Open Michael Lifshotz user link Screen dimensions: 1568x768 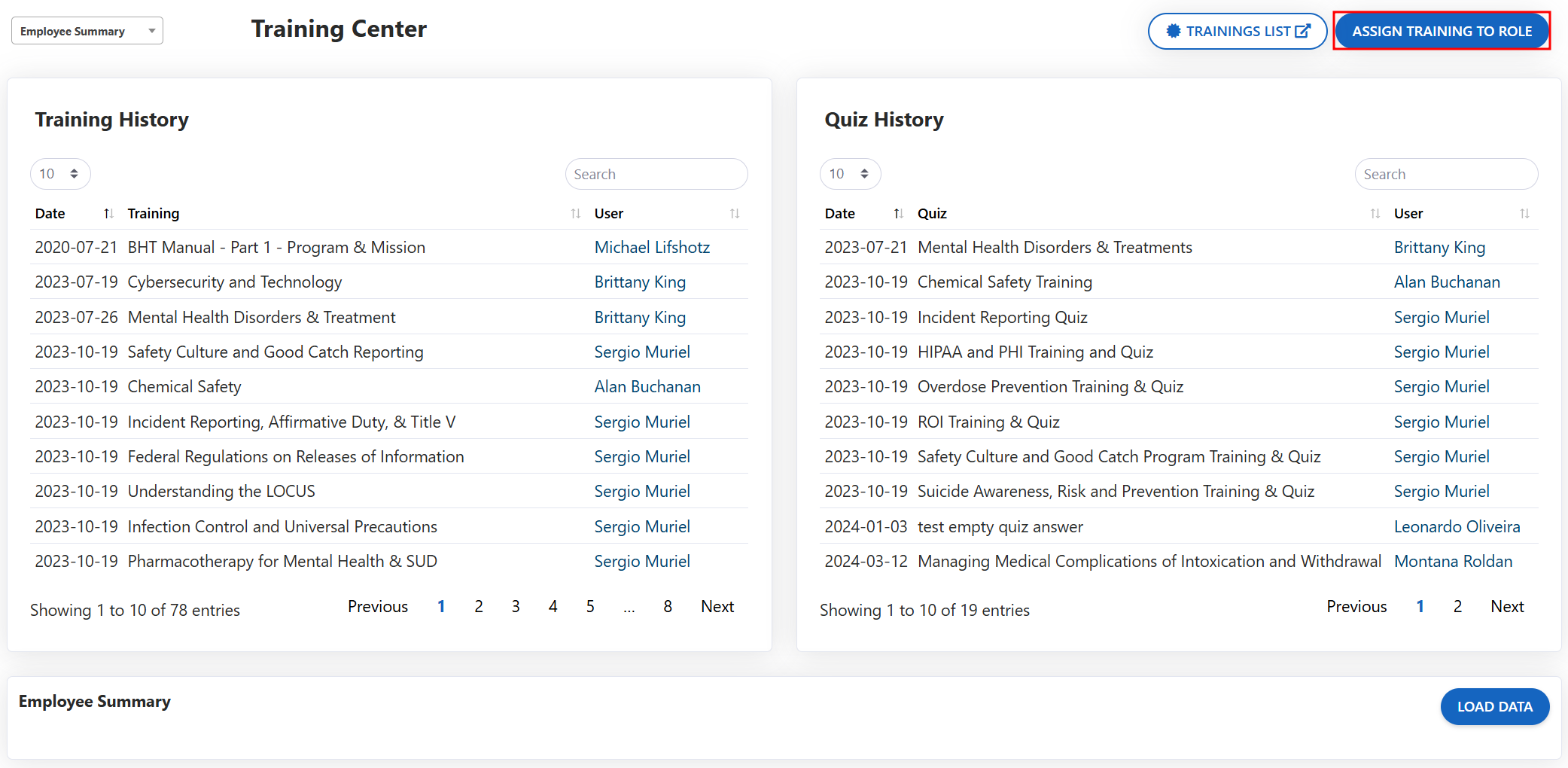(x=652, y=248)
